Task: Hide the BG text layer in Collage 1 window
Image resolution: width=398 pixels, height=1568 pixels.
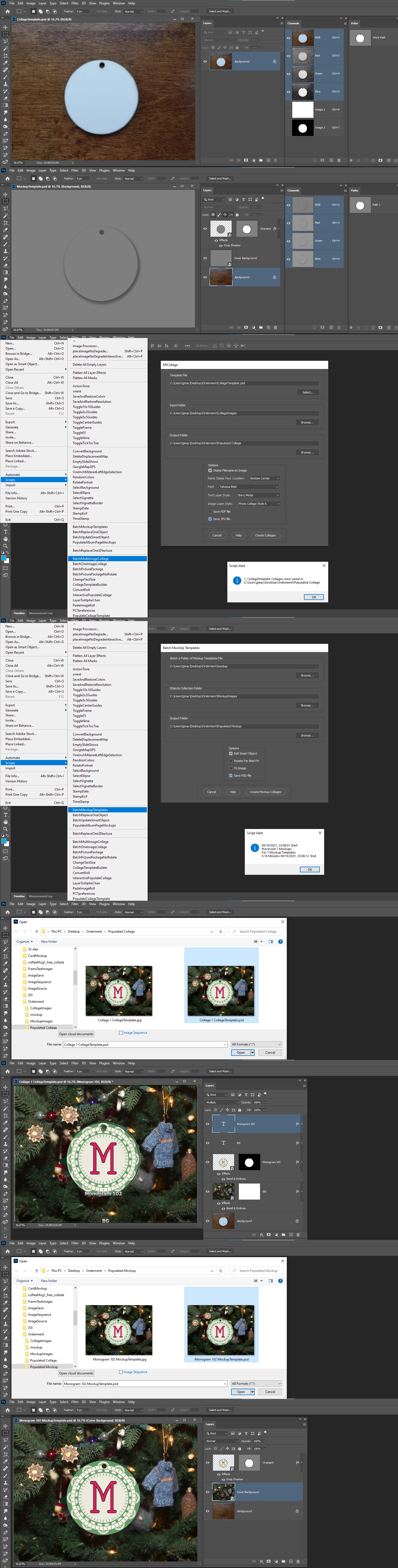Action: [x=207, y=1143]
